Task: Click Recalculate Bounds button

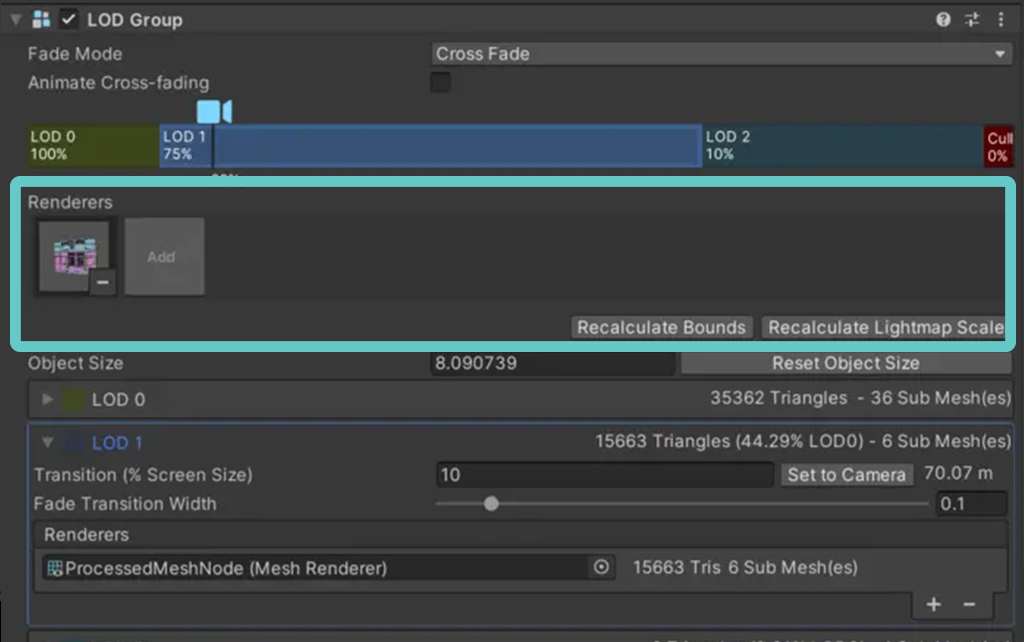Action: point(662,327)
